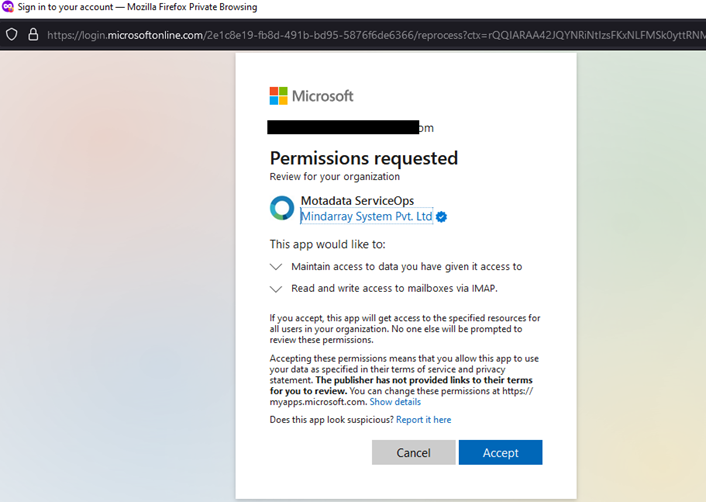Click the Motadata ServiceOps app name
Image resolution: width=706 pixels, height=502 pixels.
tap(357, 201)
